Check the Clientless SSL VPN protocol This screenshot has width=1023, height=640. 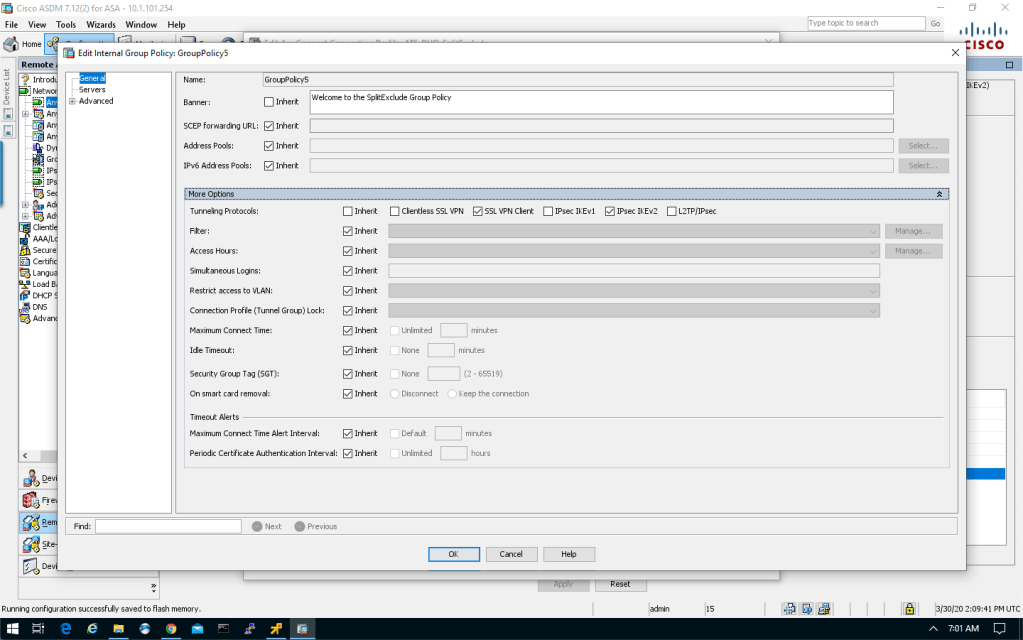[x=395, y=211]
